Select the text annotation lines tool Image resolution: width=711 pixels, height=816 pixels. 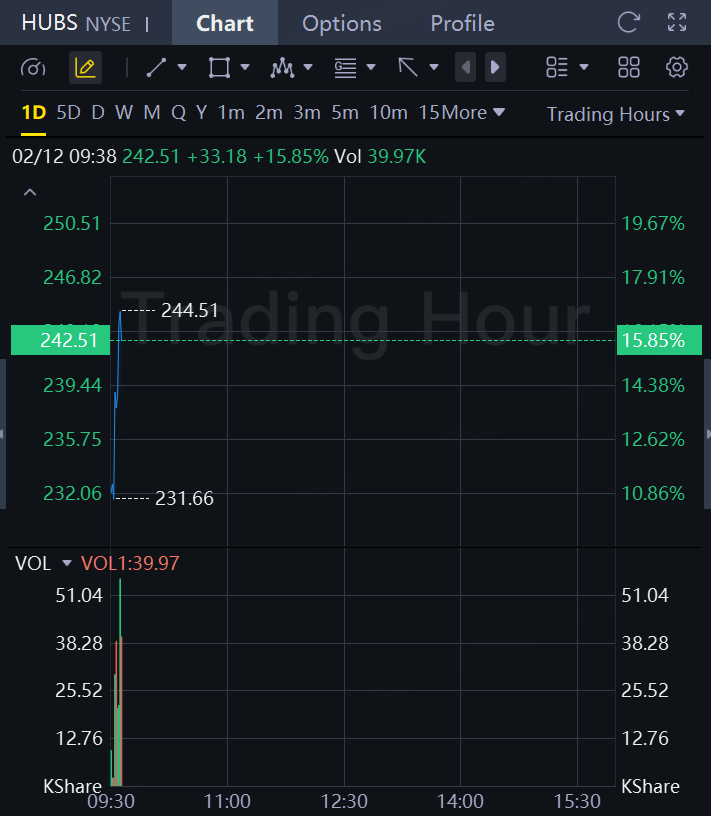tap(345, 68)
